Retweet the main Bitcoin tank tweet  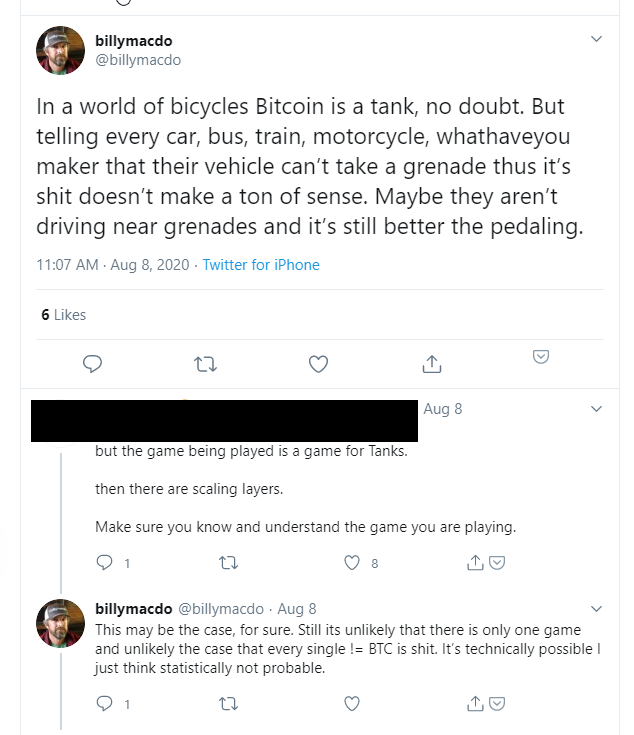205,364
